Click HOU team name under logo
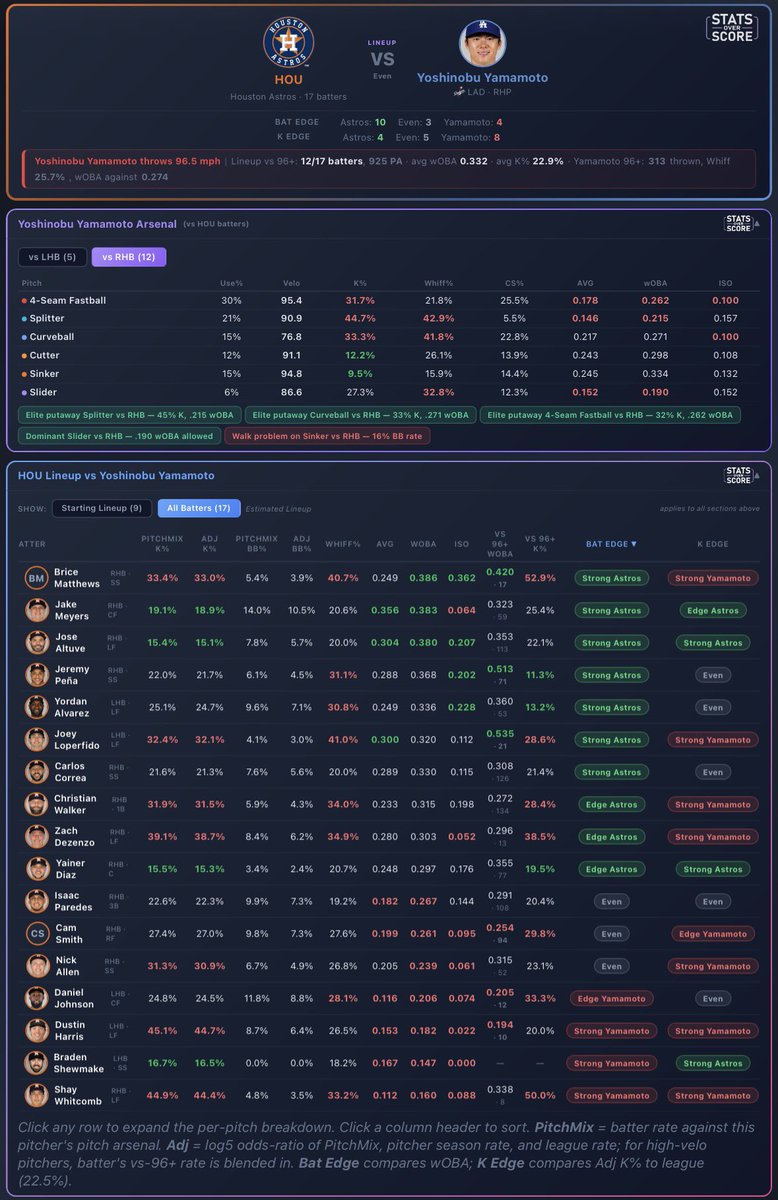The width and height of the screenshot is (778, 1200). [x=288, y=79]
